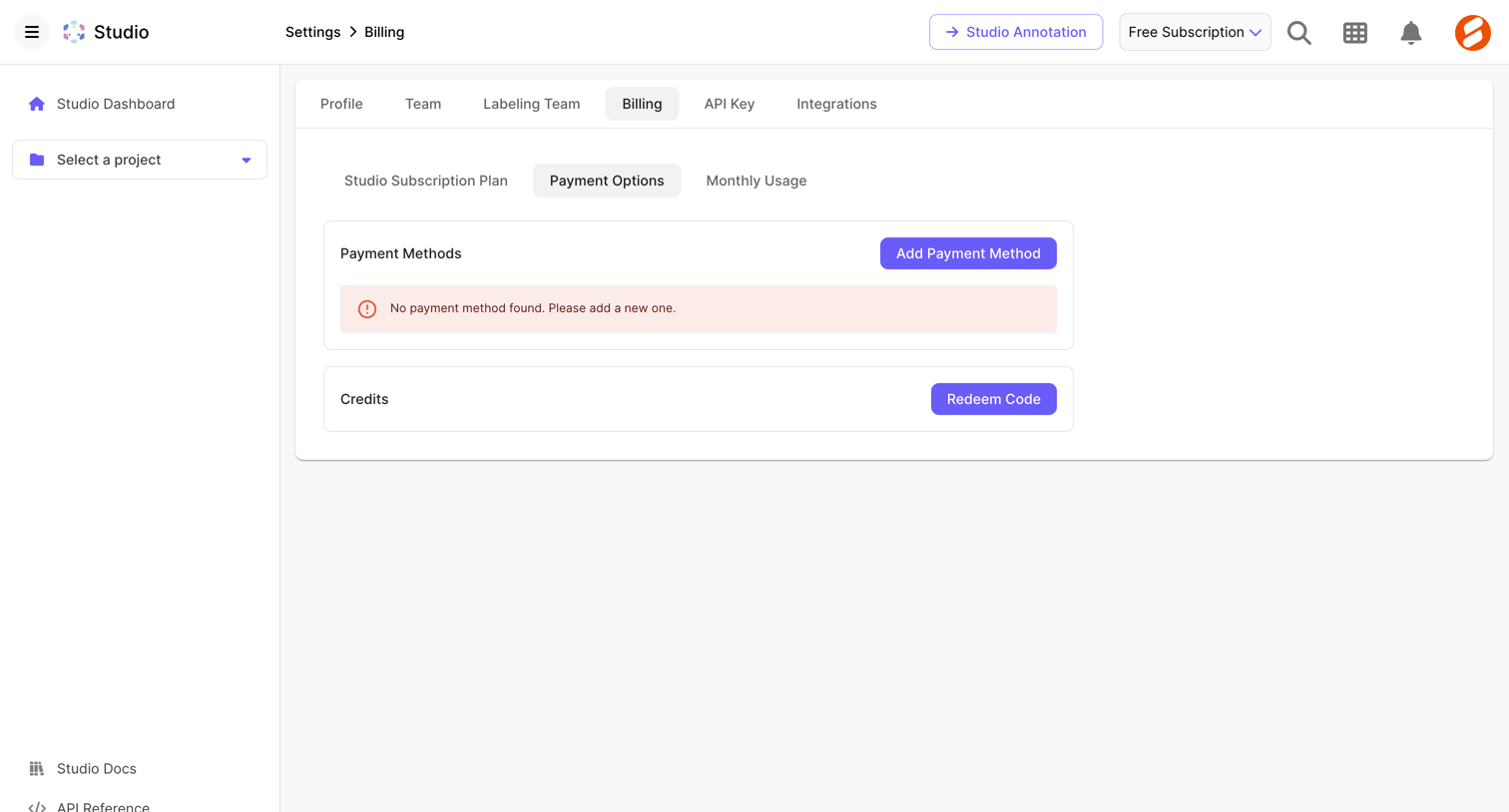Click the API Reference code icon

(x=37, y=807)
